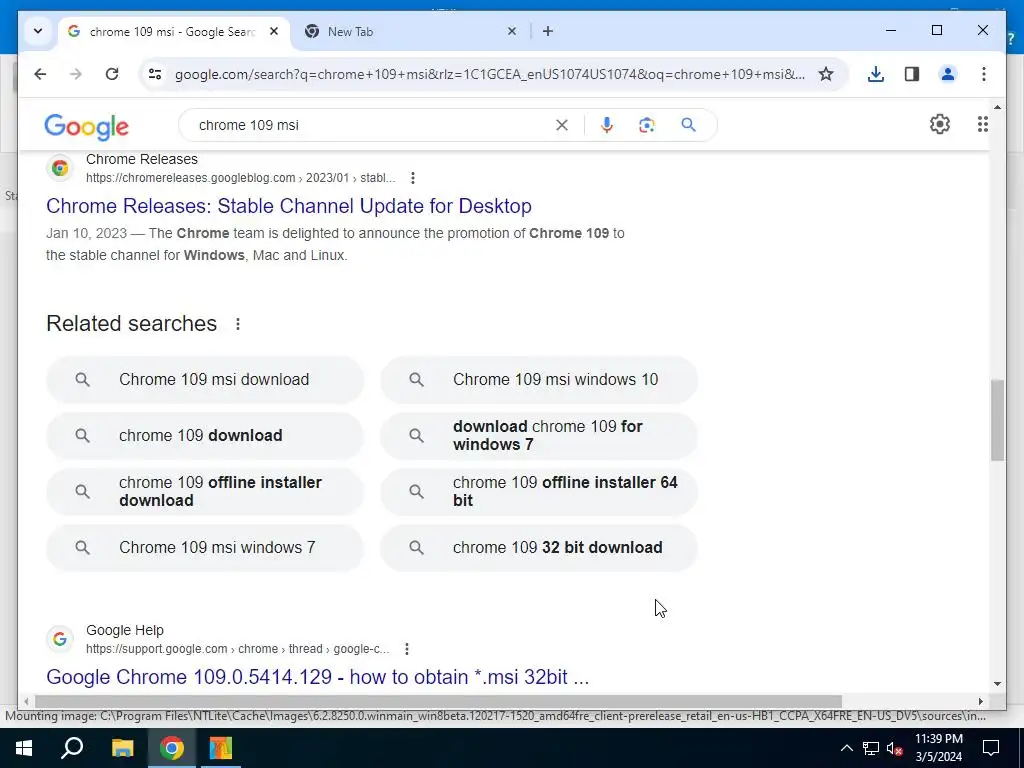Screen dimensions: 1024x768
Task: Search 'chrome 109 download' suggestion
Action: (x=205, y=436)
